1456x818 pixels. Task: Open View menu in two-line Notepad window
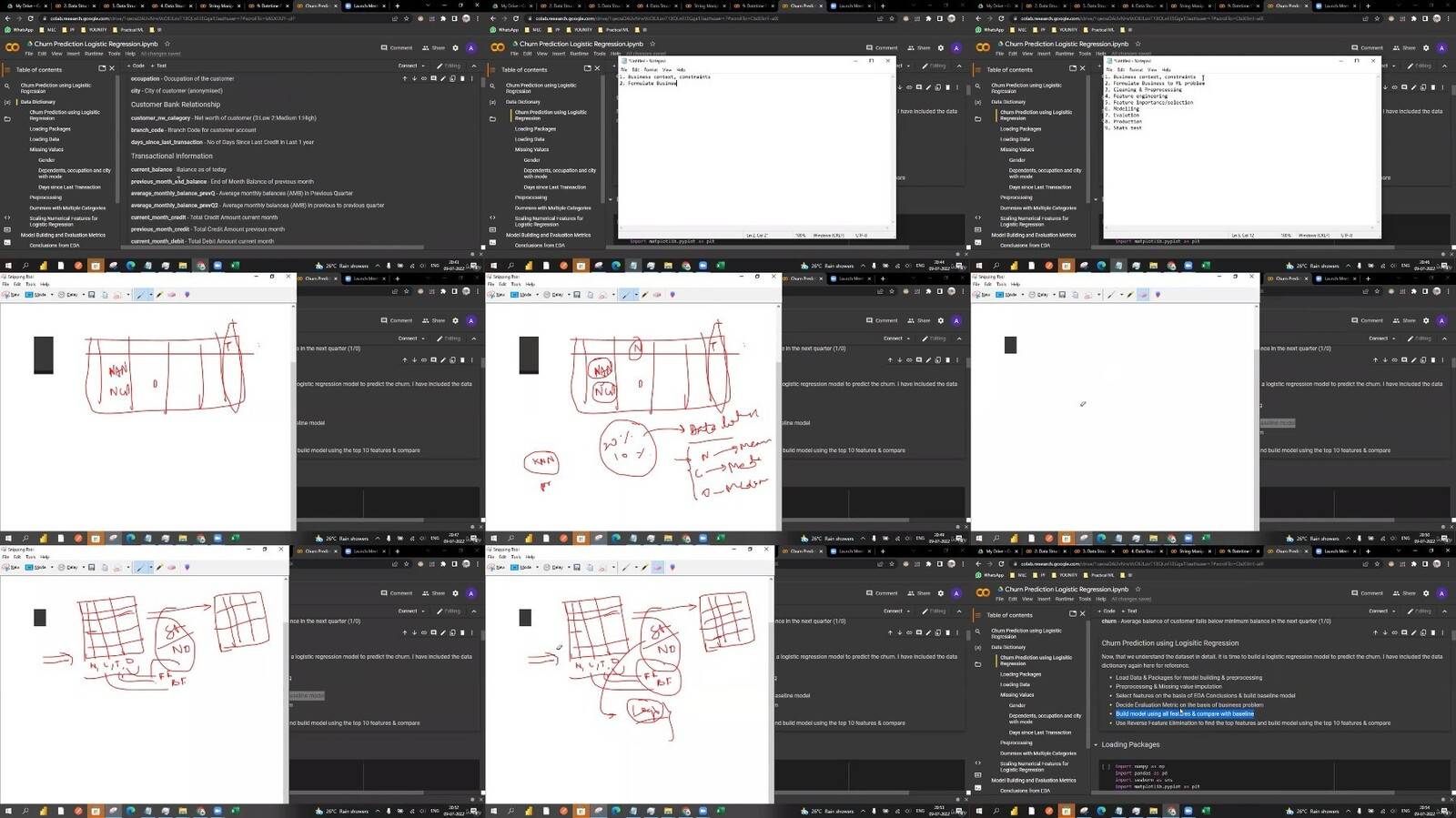pos(667,69)
